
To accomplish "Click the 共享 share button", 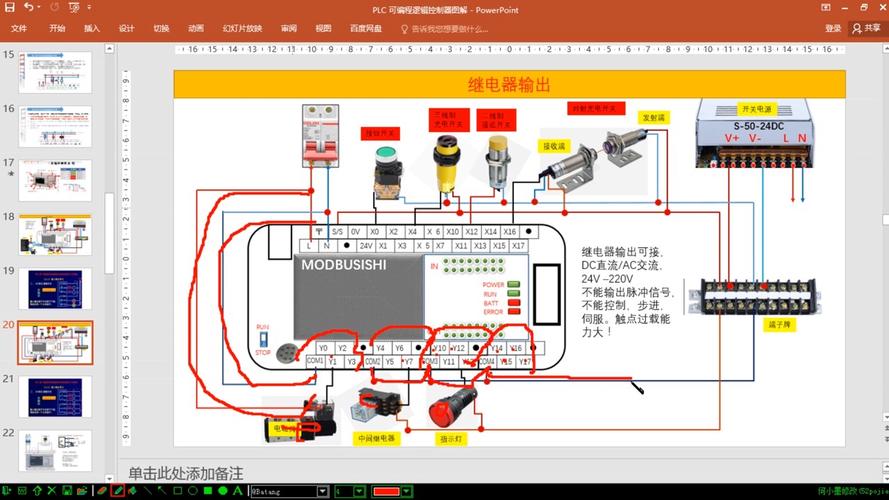I will [x=866, y=29].
